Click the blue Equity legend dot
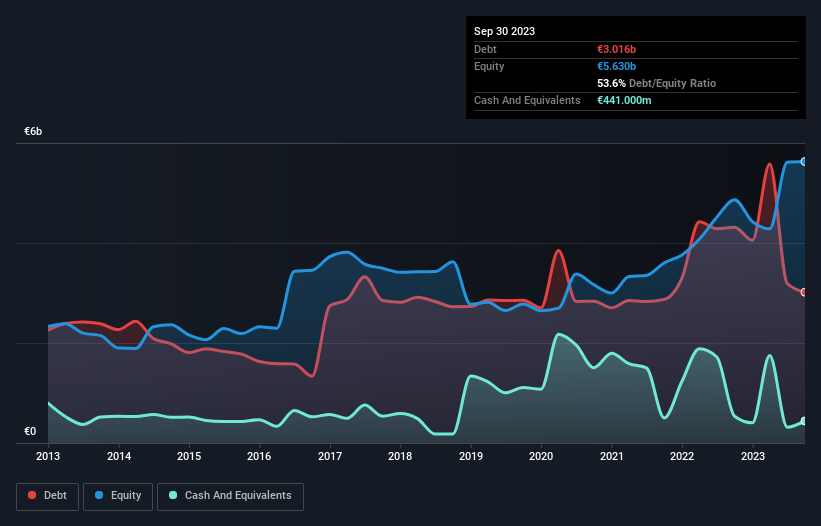Screen dimensions: 821x526 [x=99, y=495]
